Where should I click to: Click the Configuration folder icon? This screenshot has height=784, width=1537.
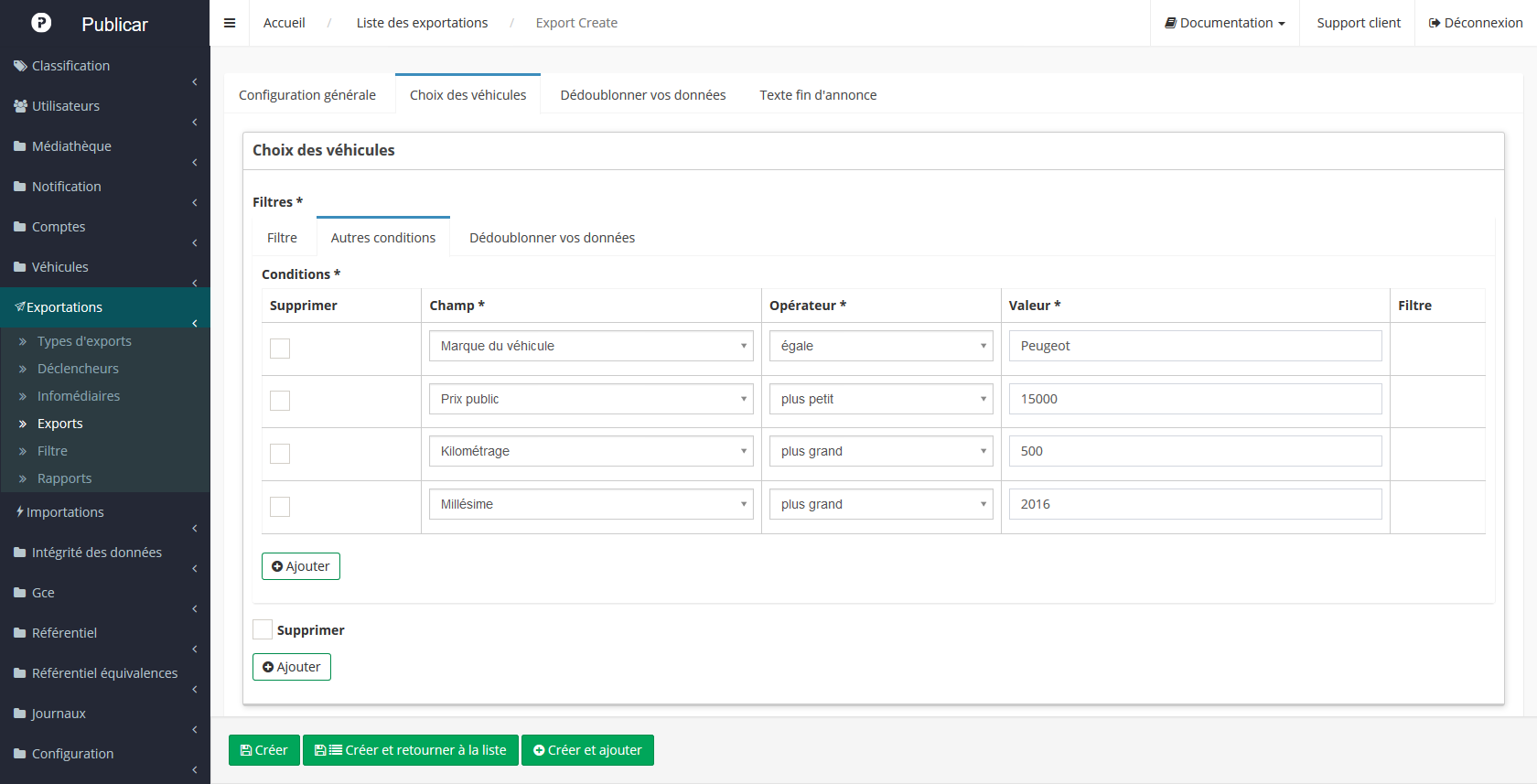(20, 754)
